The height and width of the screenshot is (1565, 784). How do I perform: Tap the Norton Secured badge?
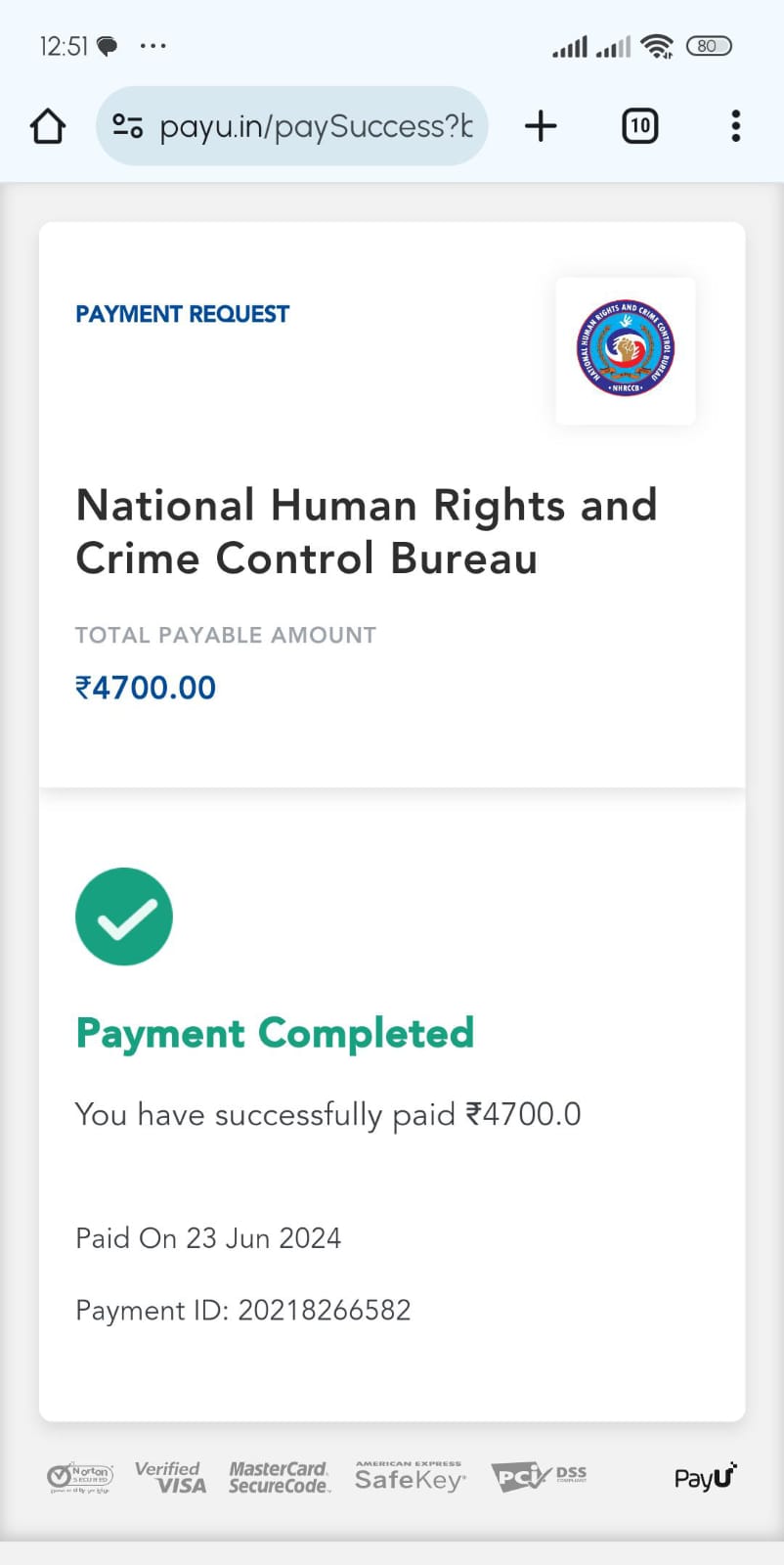(80, 1477)
